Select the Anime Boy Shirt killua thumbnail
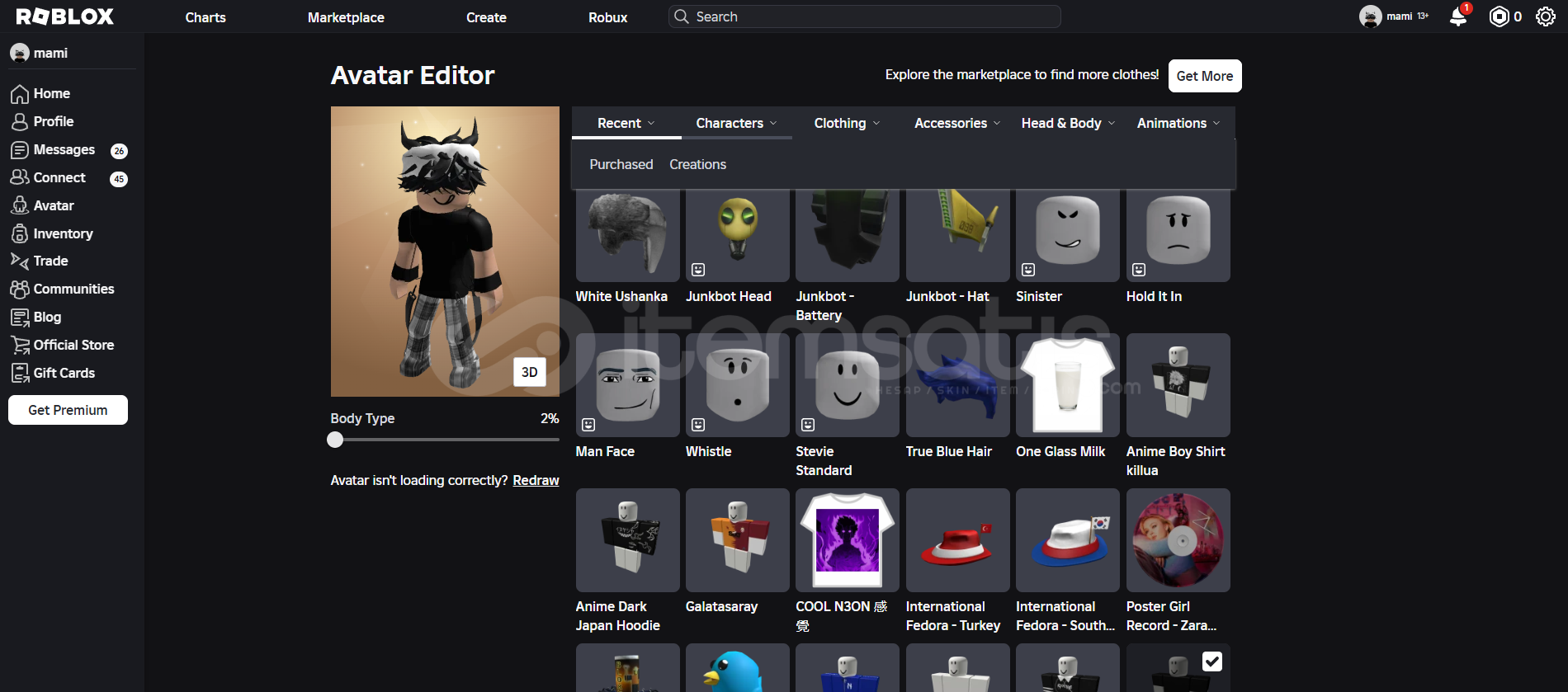Screen dimensions: 1568x692 tap(1178, 385)
